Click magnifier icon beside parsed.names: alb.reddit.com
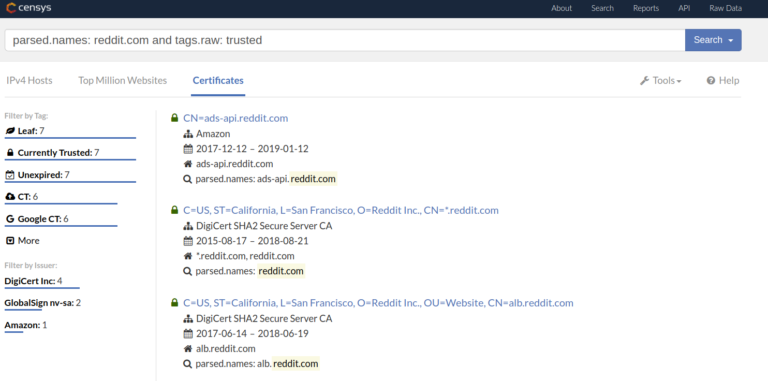768x381 pixels. tap(187, 364)
